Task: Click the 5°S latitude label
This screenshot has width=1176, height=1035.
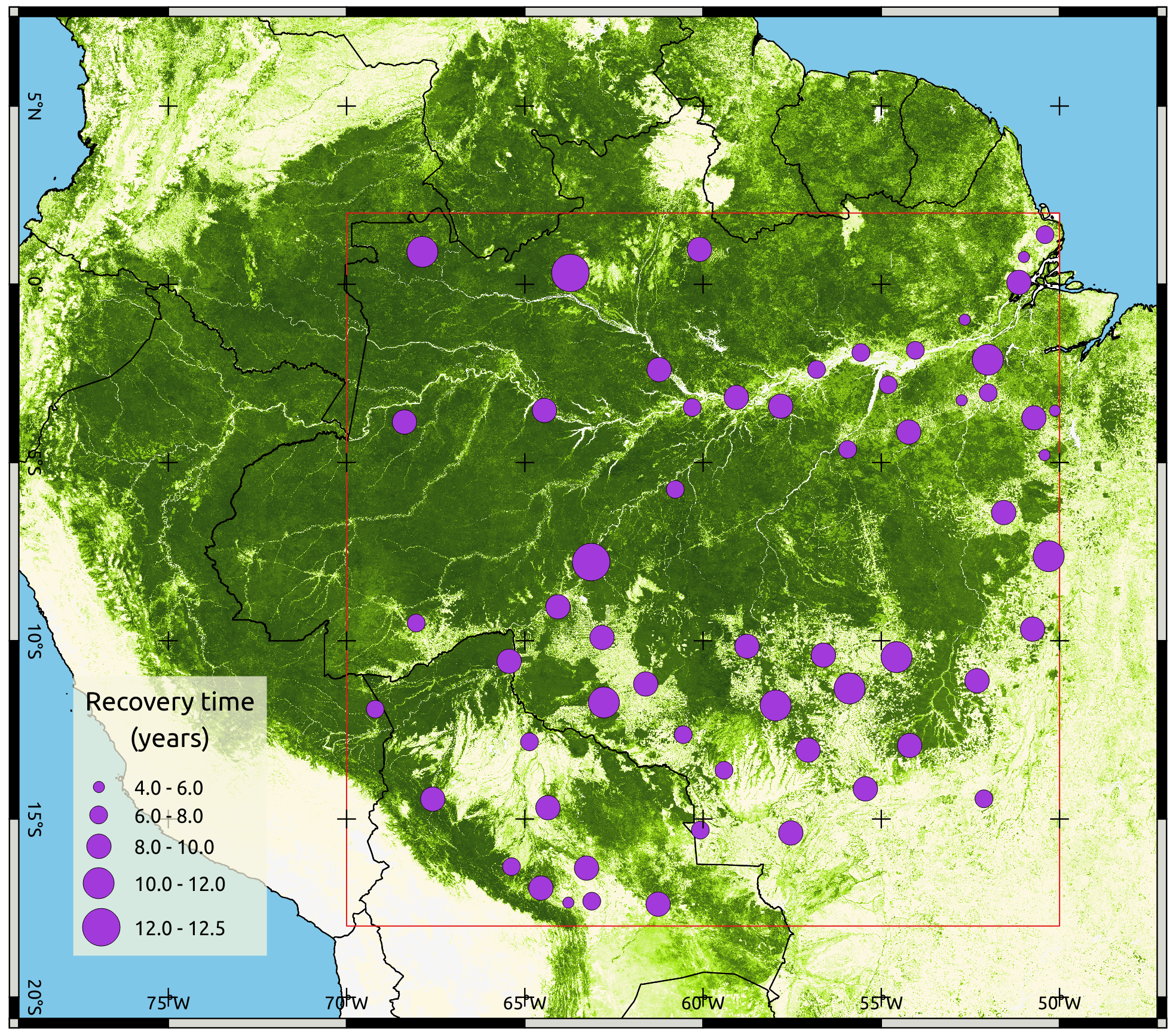Action: pyautogui.click(x=35, y=462)
